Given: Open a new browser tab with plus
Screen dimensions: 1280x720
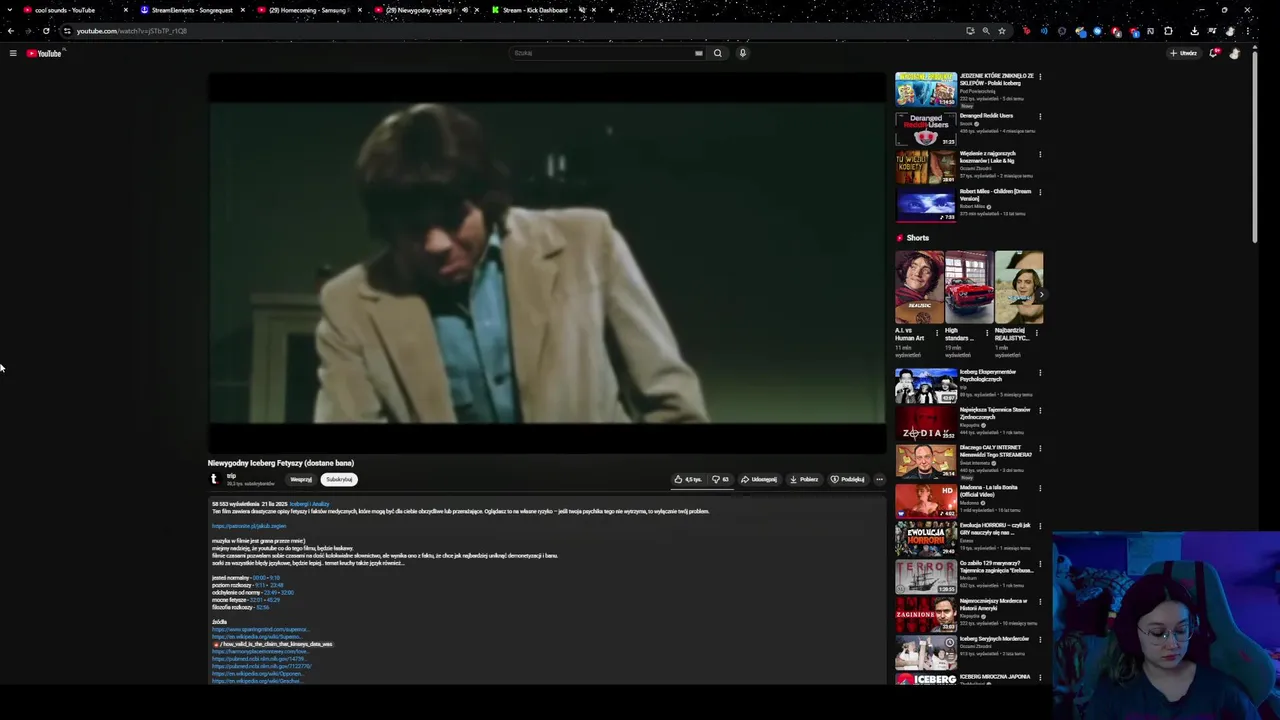Looking at the screenshot, I should point(611,10).
